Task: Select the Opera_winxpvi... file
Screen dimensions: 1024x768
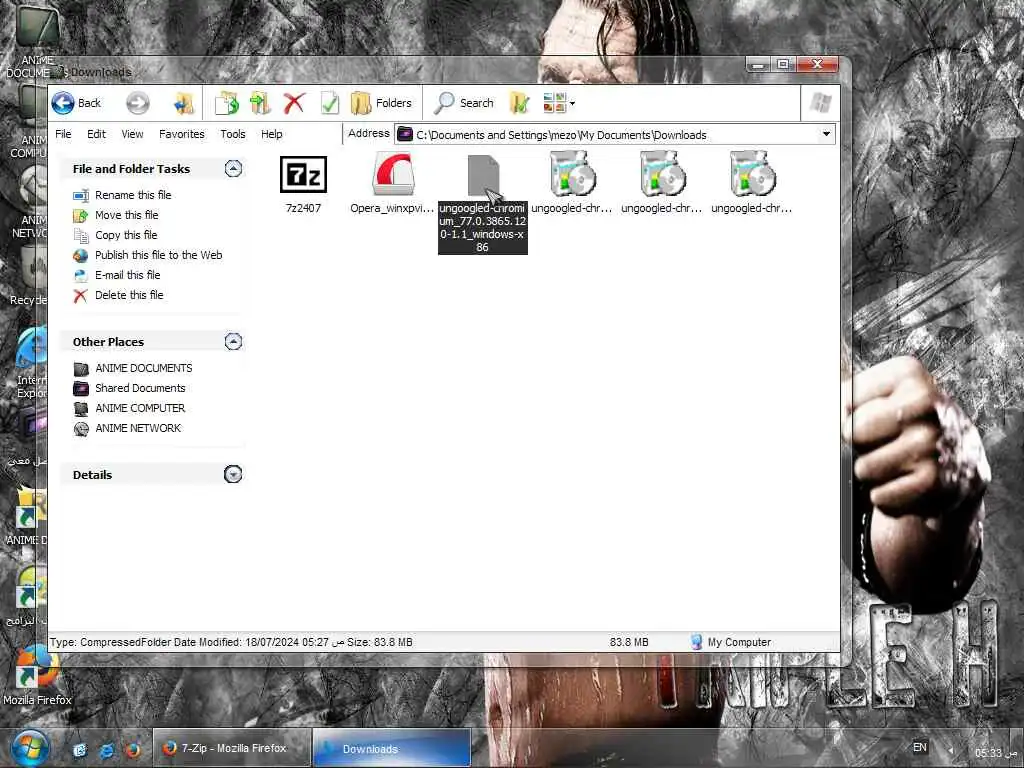Action: pyautogui.click(x=392, y=184)
